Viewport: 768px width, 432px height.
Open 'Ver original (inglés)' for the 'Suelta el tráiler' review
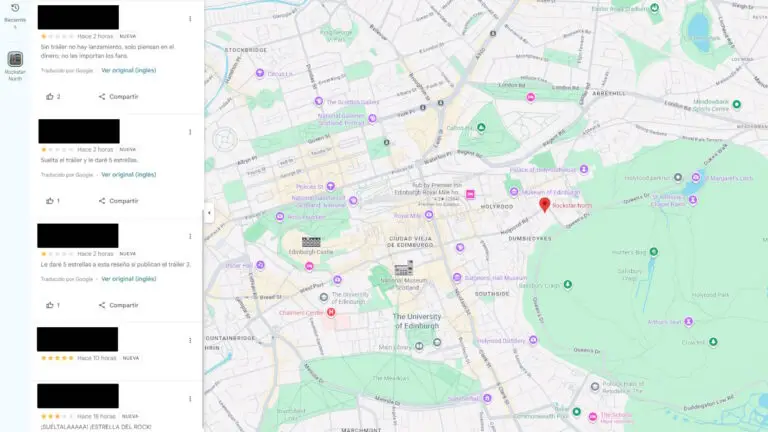tap(129, 174)
